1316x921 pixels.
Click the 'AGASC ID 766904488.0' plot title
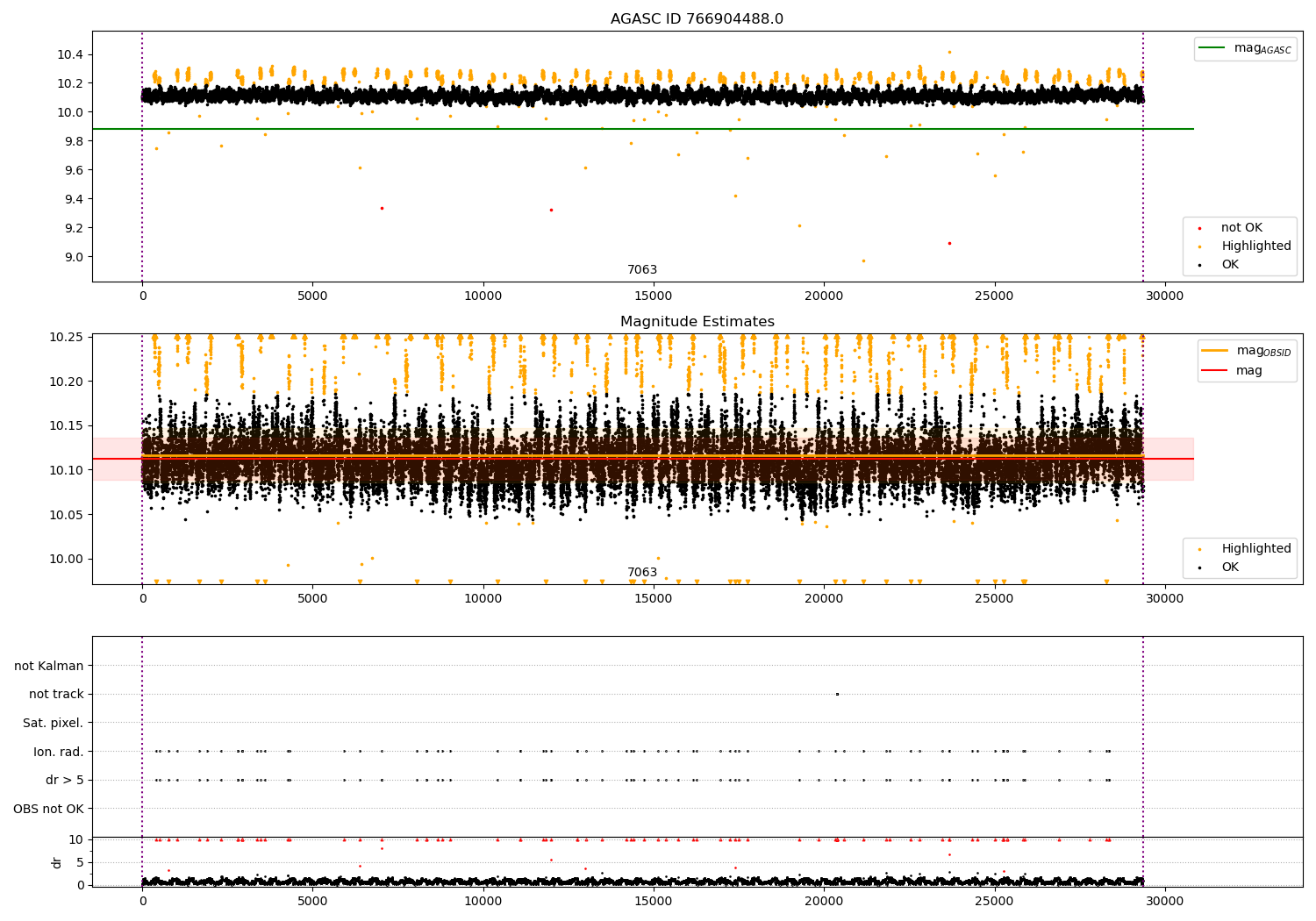[x=697, y=19]
